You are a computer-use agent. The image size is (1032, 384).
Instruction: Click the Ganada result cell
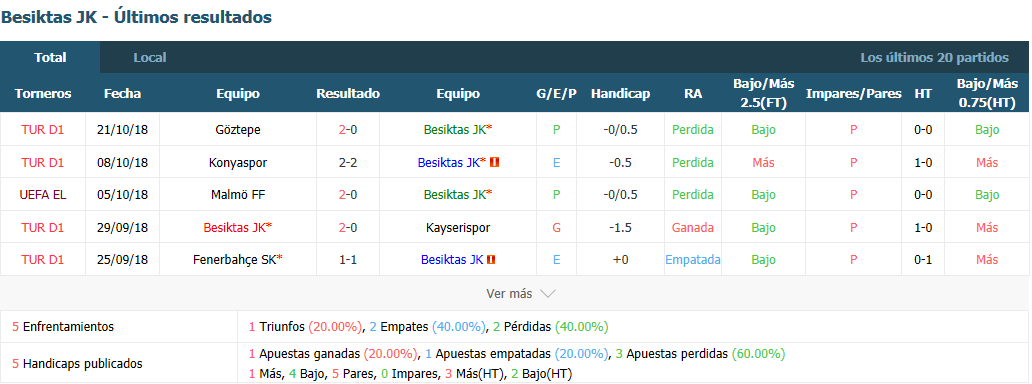pos(692,227)
